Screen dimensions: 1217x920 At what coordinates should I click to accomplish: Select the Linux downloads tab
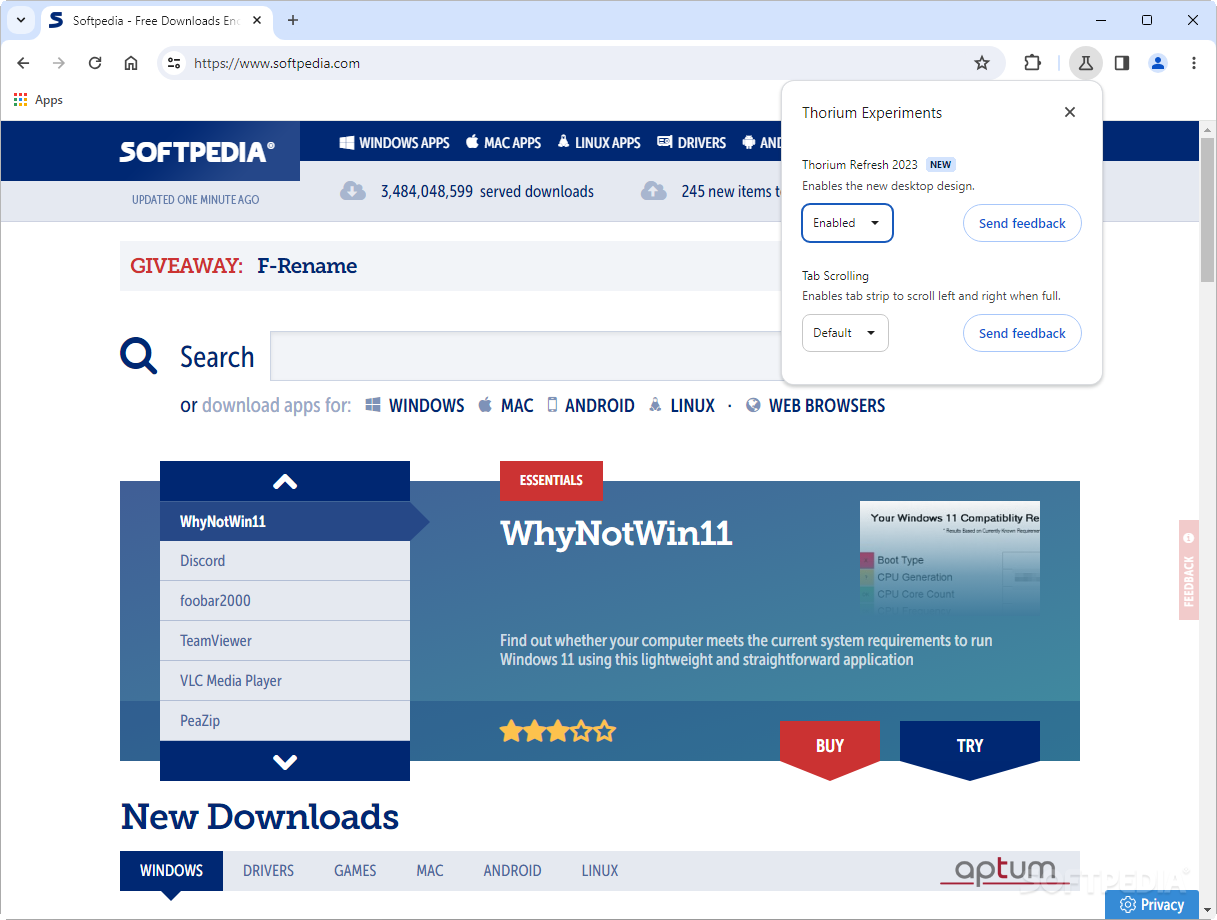pyautogui.click(x=600, y=870)
